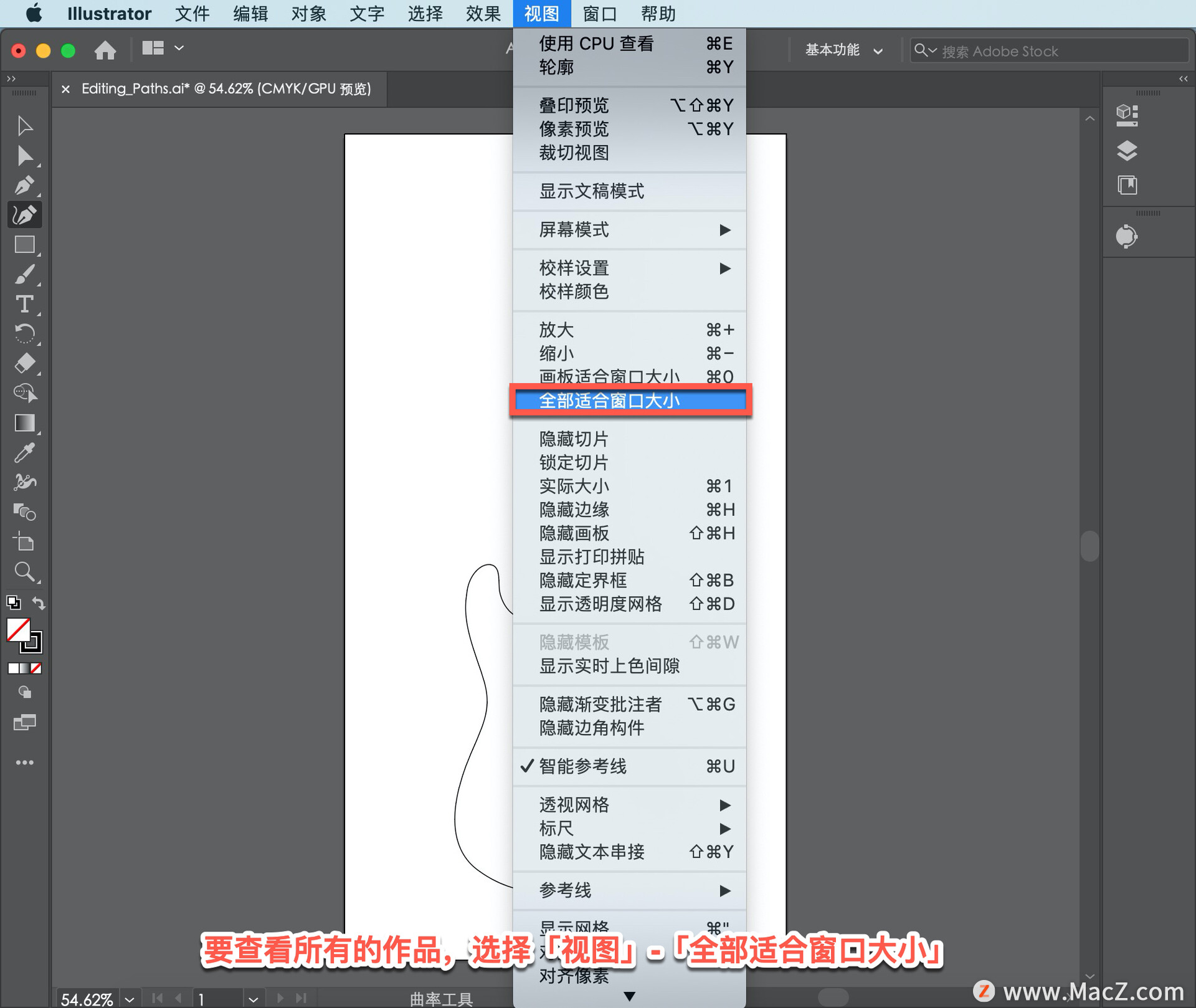Toggle 隐藏画板 artboard visibility
Image resolution: width=1196 pixels, height=1008 pixels.
click(629, 533)
